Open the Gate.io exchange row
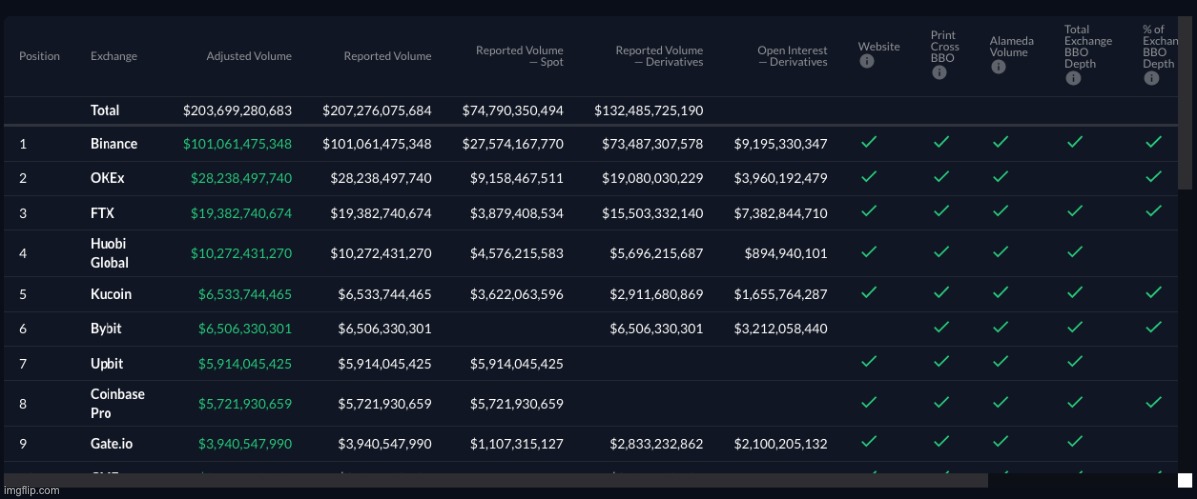 click(x=591, y=443)
